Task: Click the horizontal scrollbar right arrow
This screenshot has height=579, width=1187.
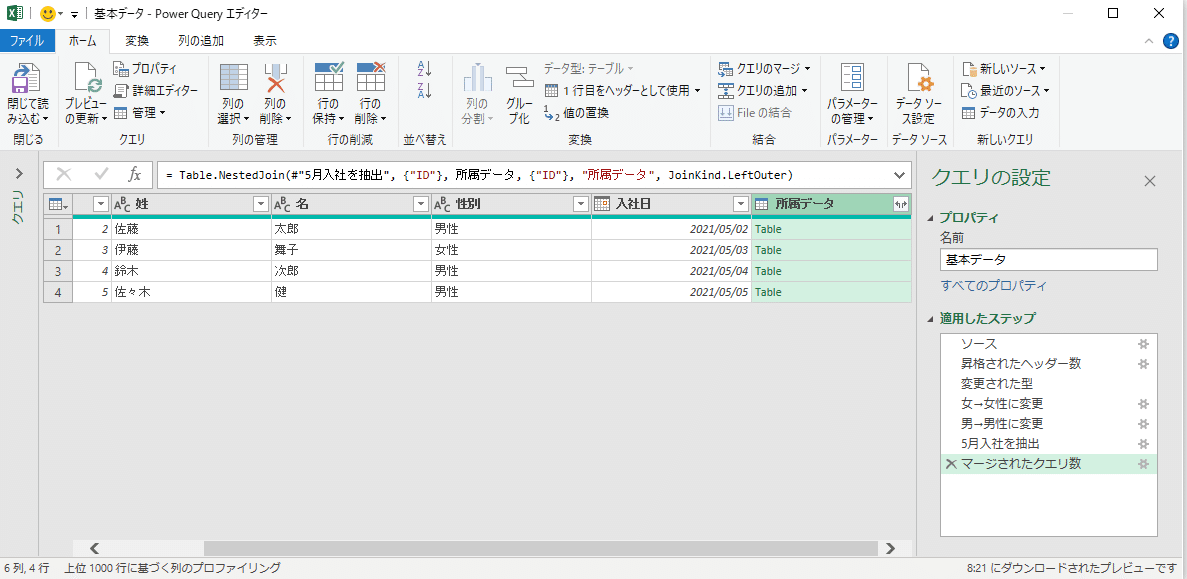Action: [x=891, y=548]
